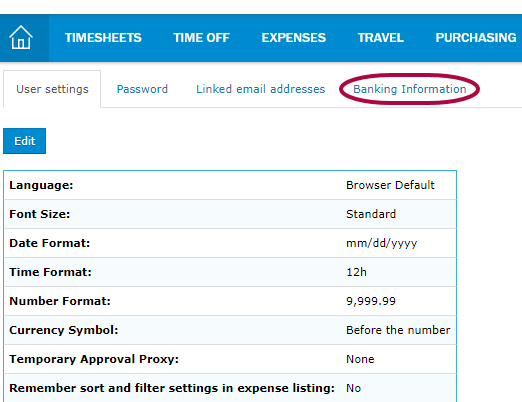Select the Font Size Standard value
The height and width of the screenshot is (402, 522).
[x=371, y=214]
